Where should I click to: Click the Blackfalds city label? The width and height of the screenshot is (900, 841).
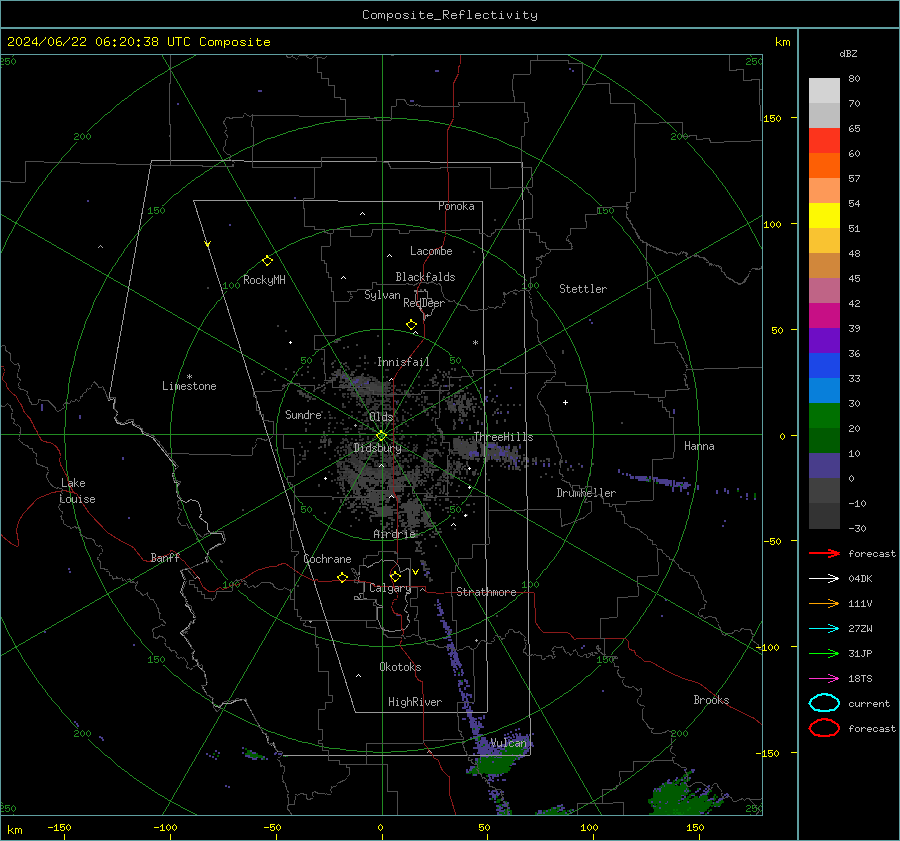point(425,277)
